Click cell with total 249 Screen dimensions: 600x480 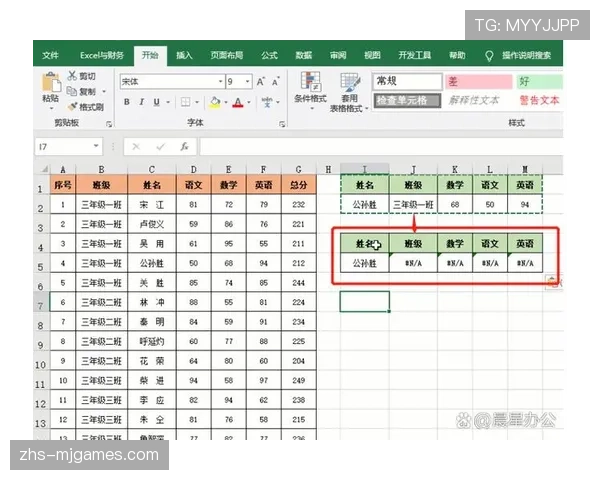click(298, 380)
